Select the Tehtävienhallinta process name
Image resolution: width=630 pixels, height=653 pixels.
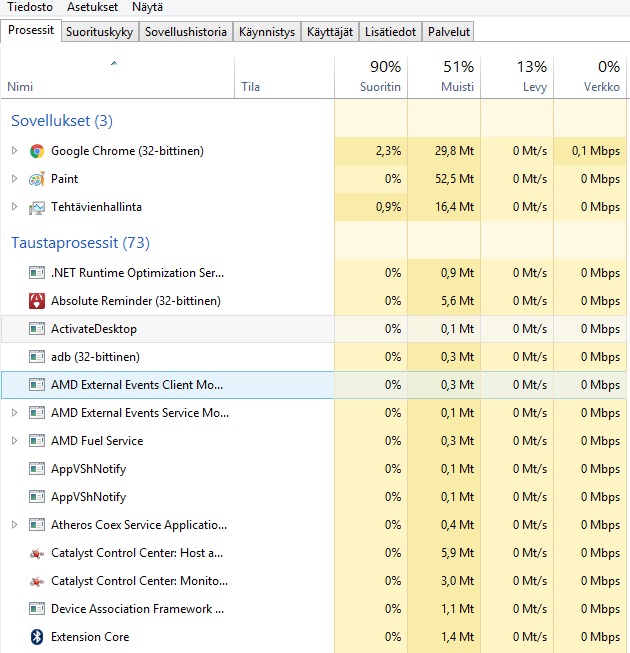(x=96, y=207)
